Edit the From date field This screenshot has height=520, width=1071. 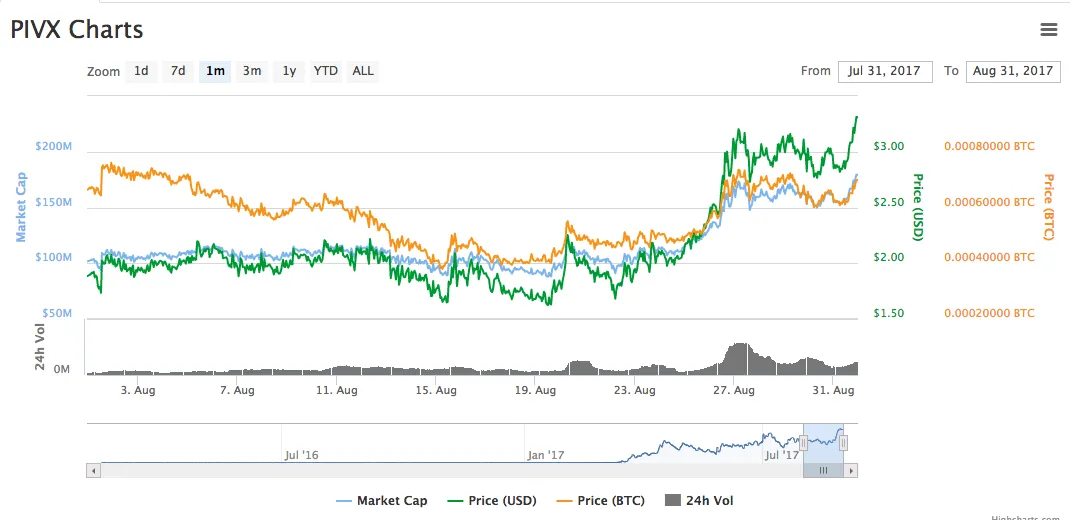(885, 71)
